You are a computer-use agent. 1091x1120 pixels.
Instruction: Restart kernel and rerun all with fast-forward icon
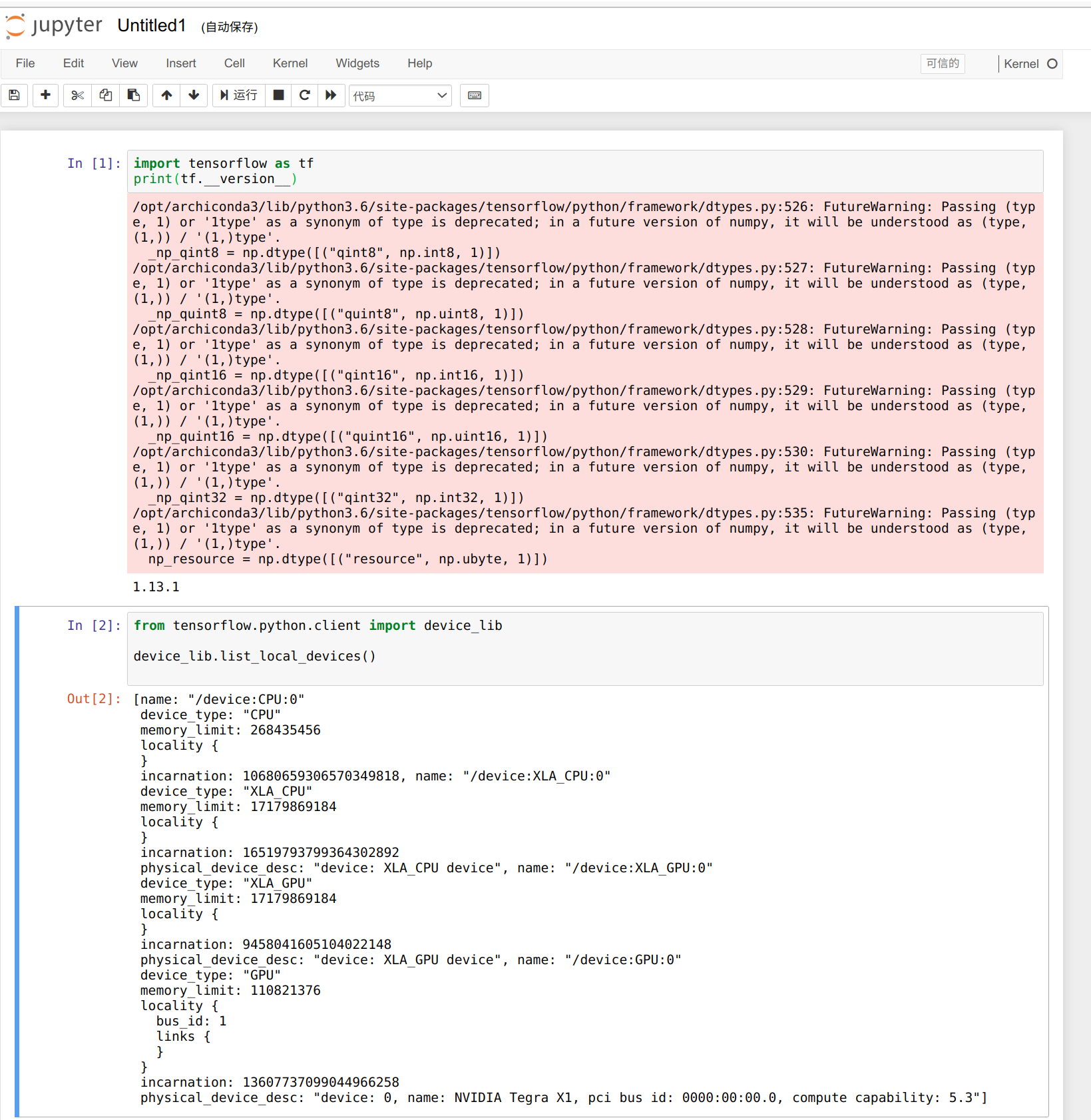[x=331, y=95]
